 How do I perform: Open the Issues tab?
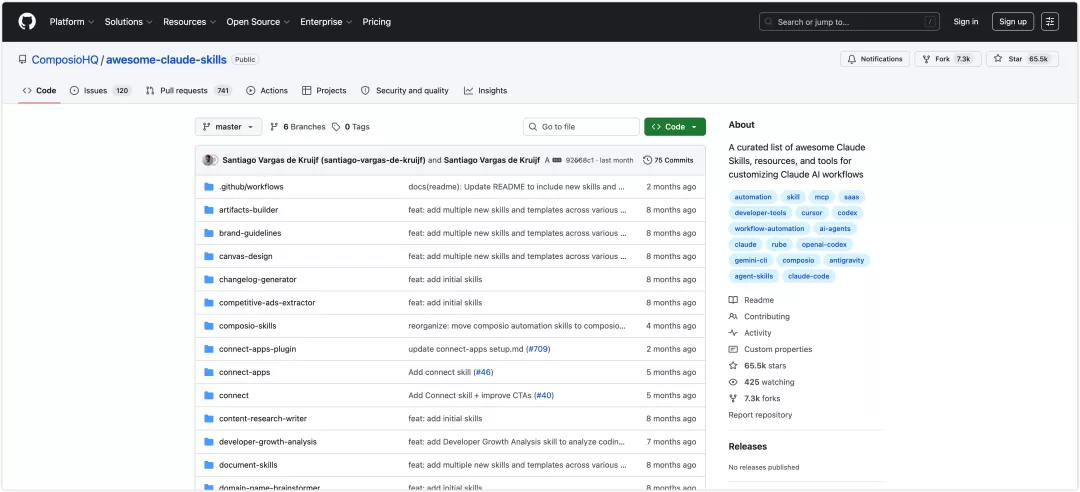(x=101, y=91)
